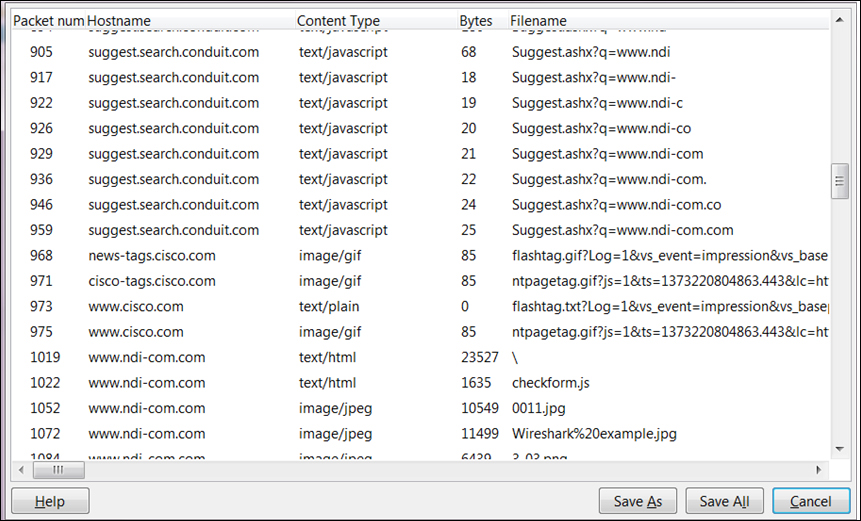Sort by the Content Type column header
The image size is (861, 521).
376,21
